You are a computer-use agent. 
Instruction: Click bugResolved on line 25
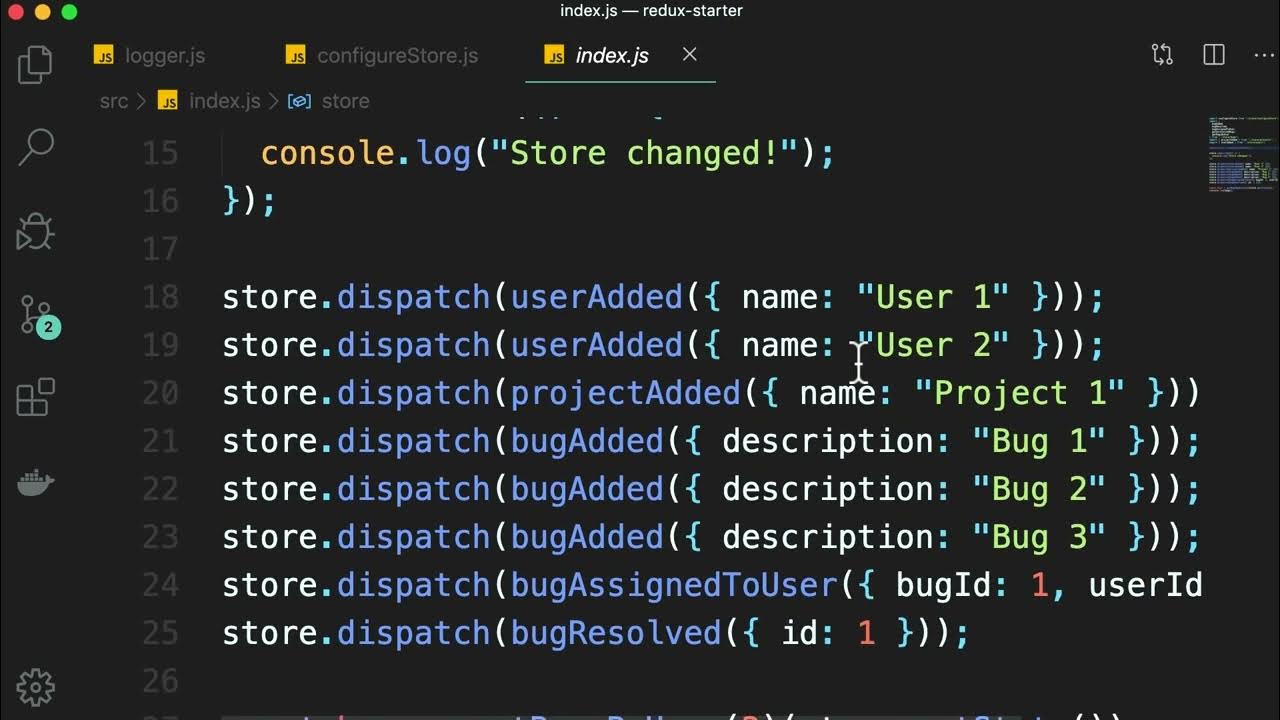pos(616,633)
